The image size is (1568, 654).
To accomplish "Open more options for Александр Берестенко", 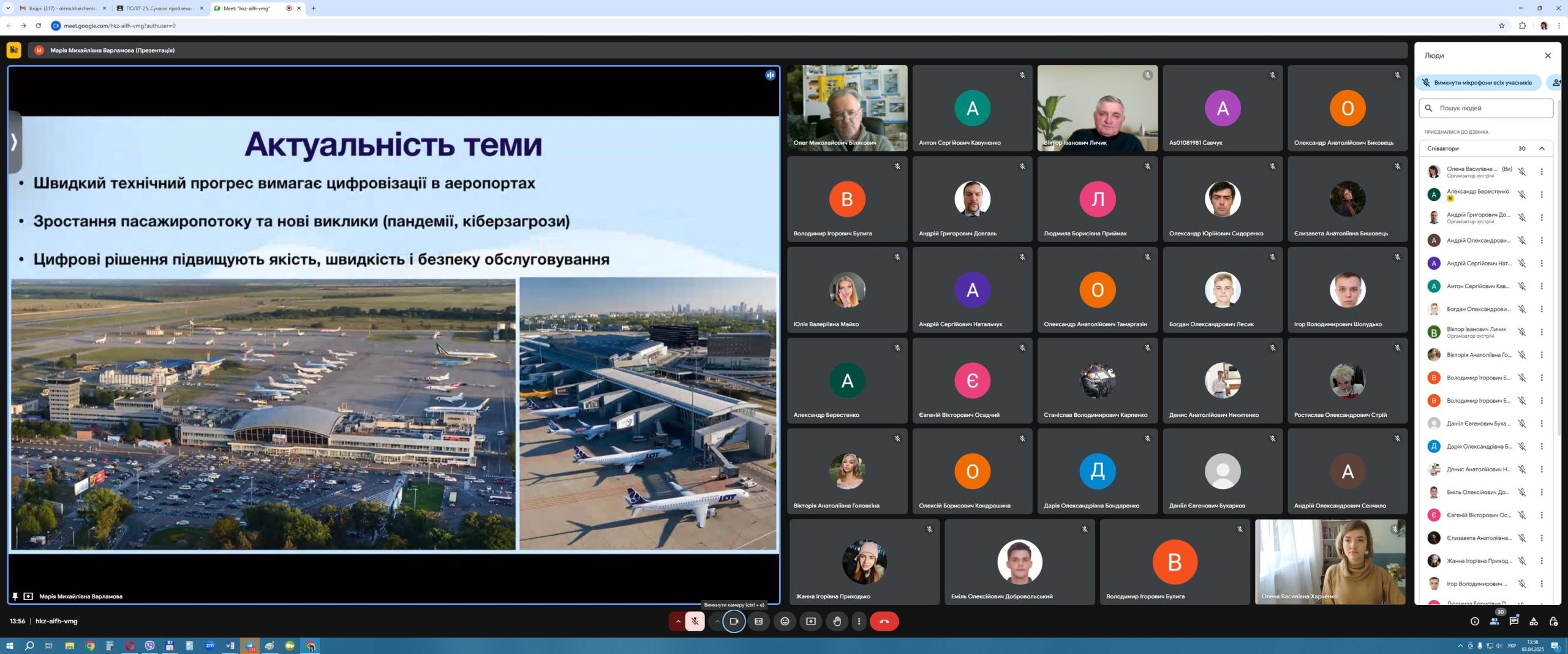I will 1542,195.
